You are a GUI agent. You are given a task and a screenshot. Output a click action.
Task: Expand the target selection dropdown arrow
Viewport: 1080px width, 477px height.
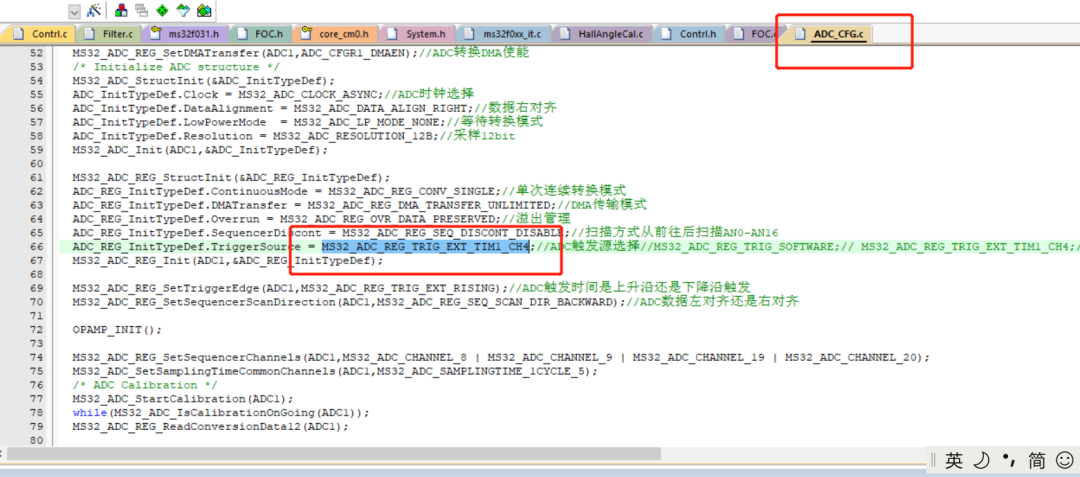click(x=74, y=11)
